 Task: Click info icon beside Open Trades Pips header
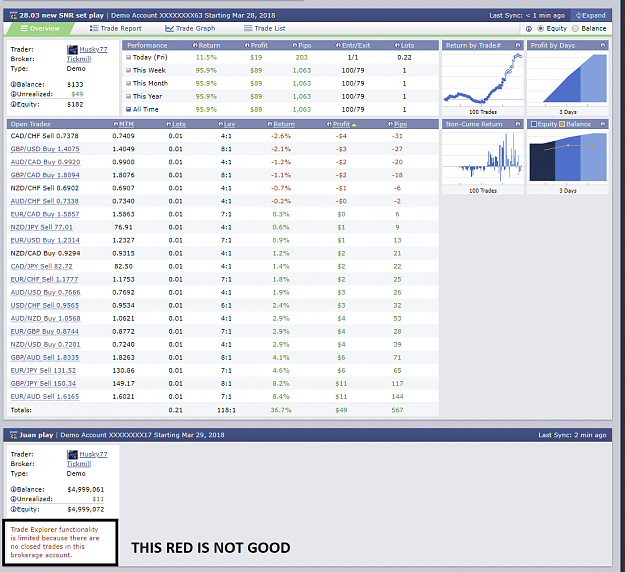(391, 124)
